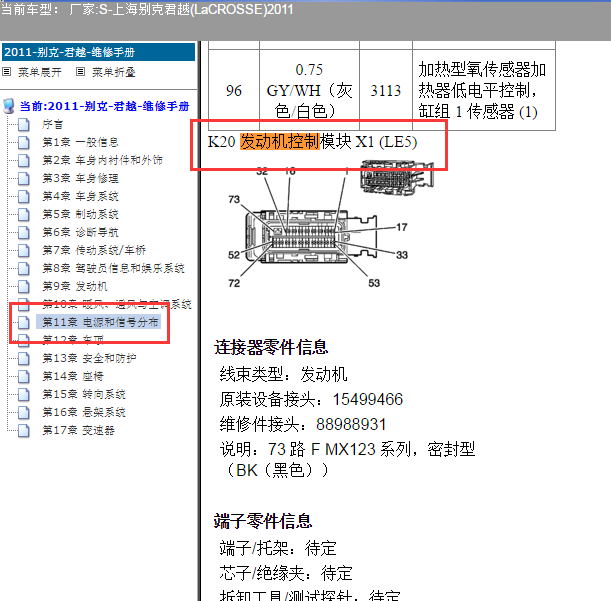Image resolution: width=611 pixels, height=601 pixels.
Task: Click the 原装设备接头: 15499466 line
Action: [x=311, y=399]
